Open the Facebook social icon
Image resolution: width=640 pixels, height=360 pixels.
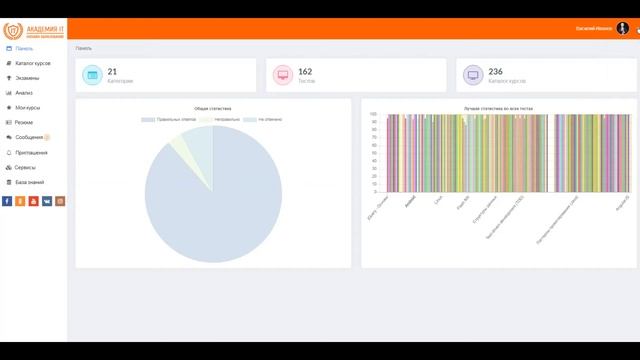tap(7, 201)
